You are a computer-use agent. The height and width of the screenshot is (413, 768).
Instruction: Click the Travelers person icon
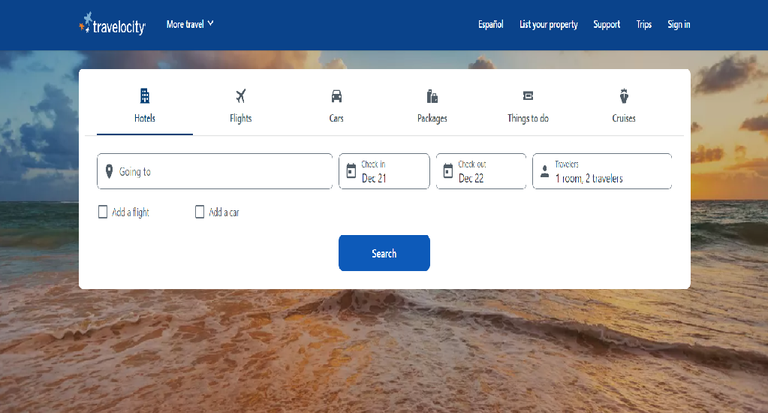click(545, 171)
